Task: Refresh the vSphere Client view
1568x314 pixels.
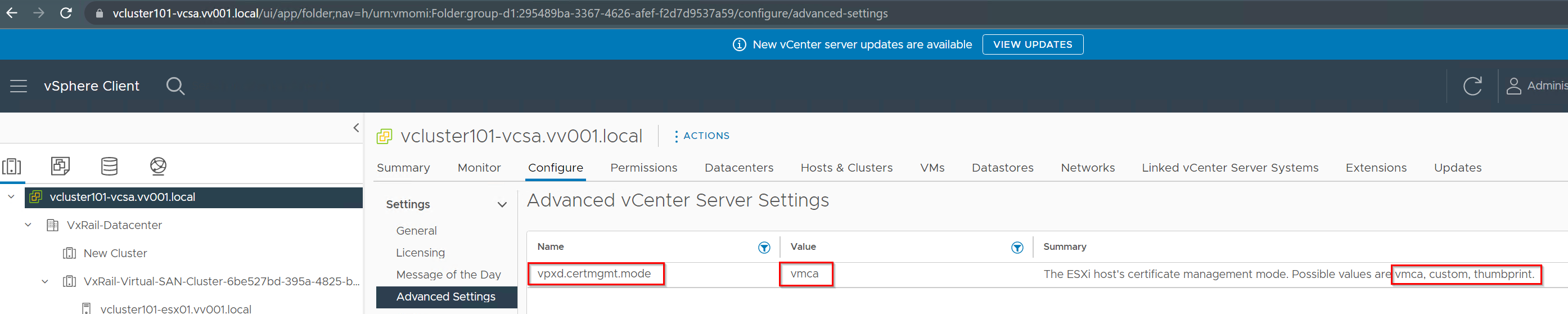Action: click(1472, 87)
